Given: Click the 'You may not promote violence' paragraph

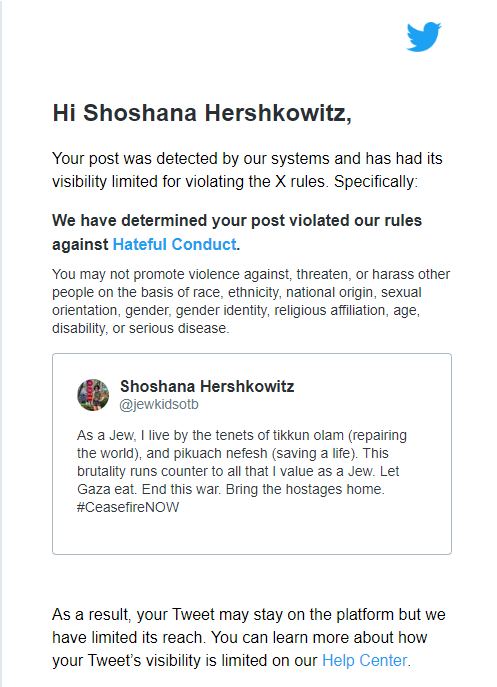Looking at the screenshot, I should (251, 301).
